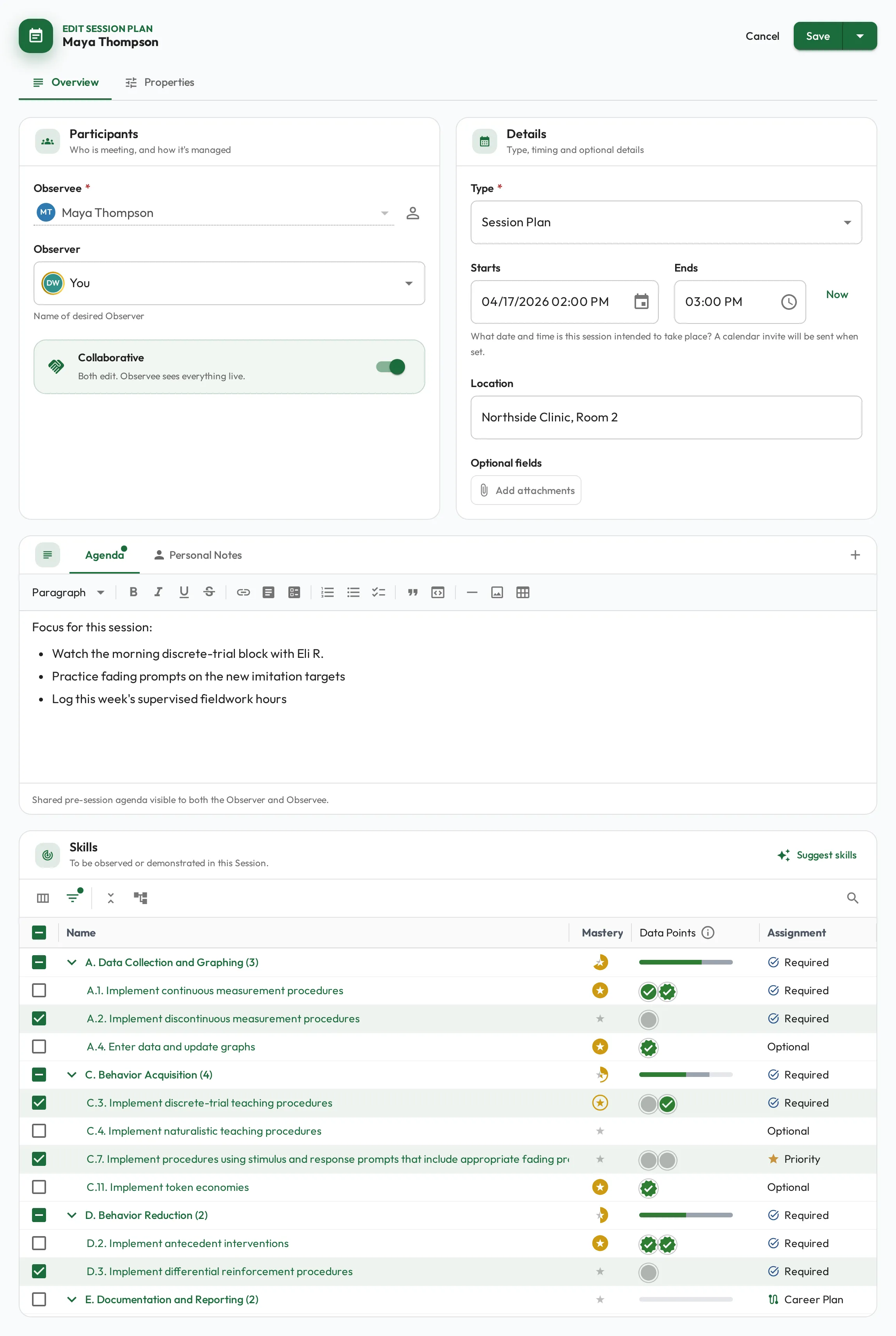Apply Italic formatting in agenda toolbar

(158, 592)
